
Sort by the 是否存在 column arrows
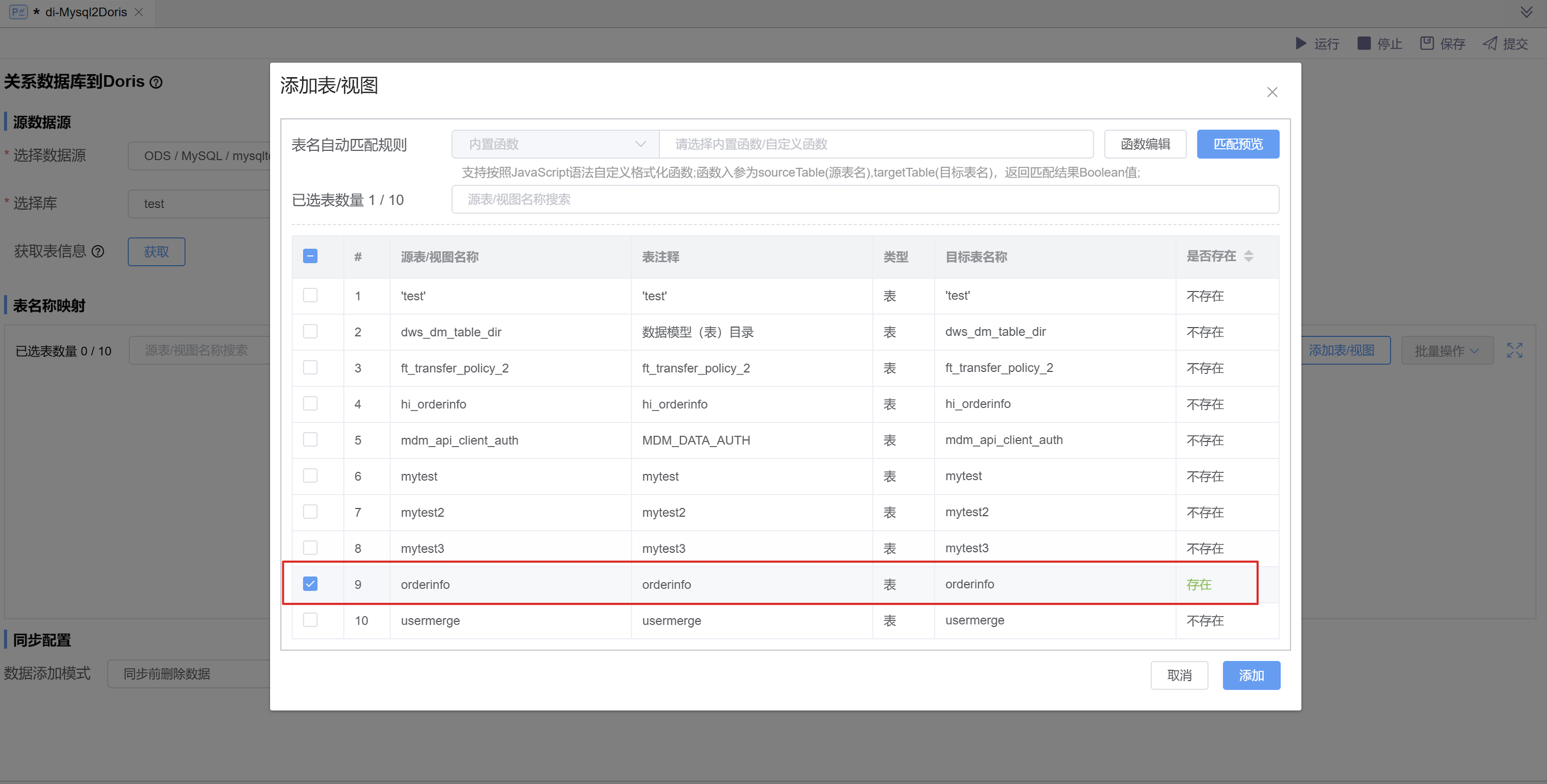(1249, 257)
